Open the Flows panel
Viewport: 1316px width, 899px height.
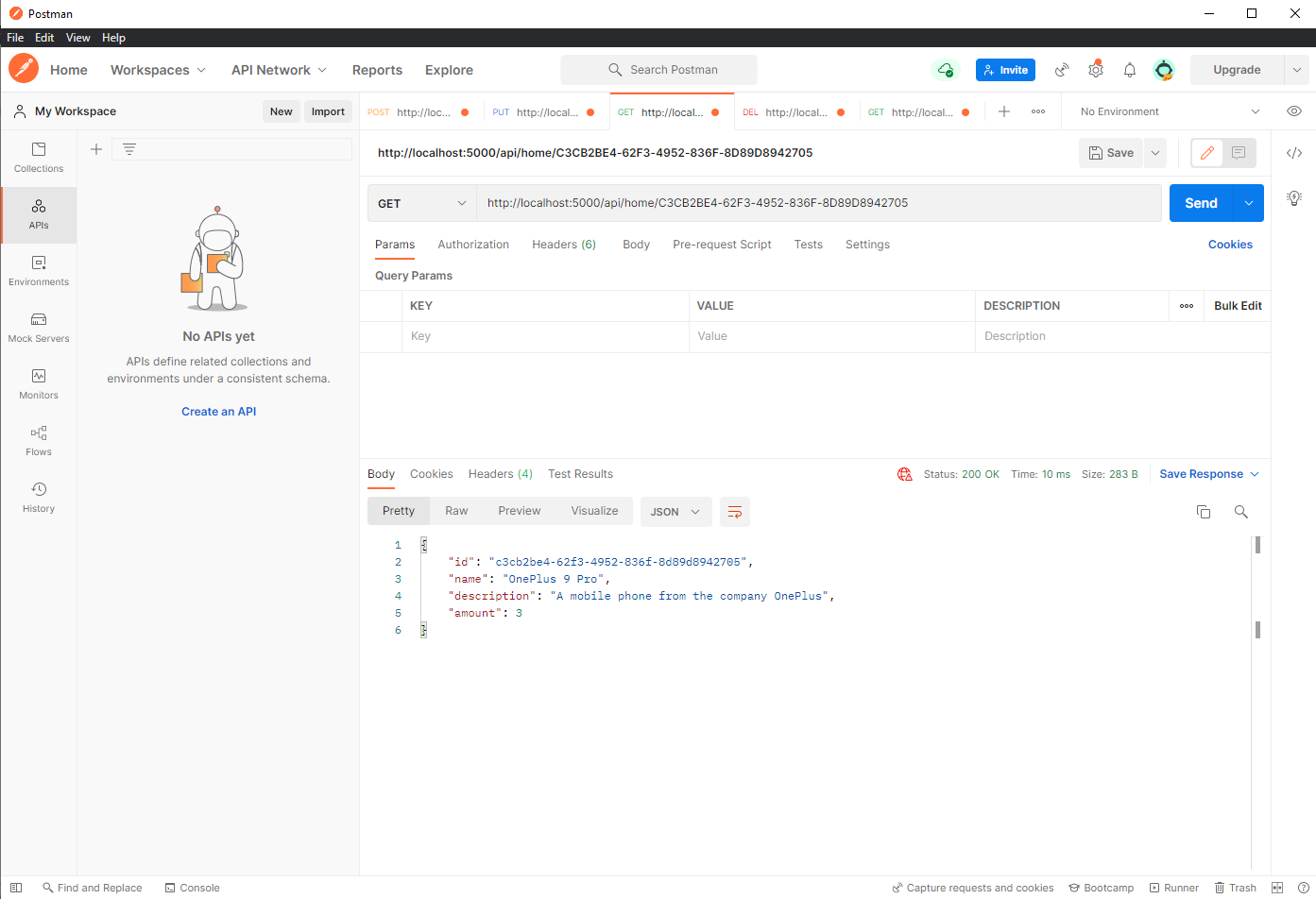coord(38,441)
